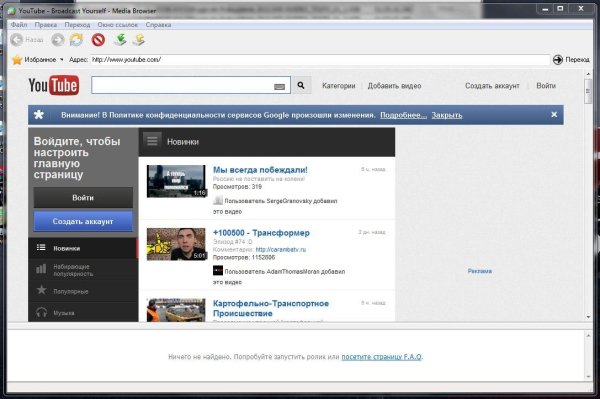This screenshot has height=399, width=600.
Task: Click the Назад label in toolbar
Action: [34, 40]
